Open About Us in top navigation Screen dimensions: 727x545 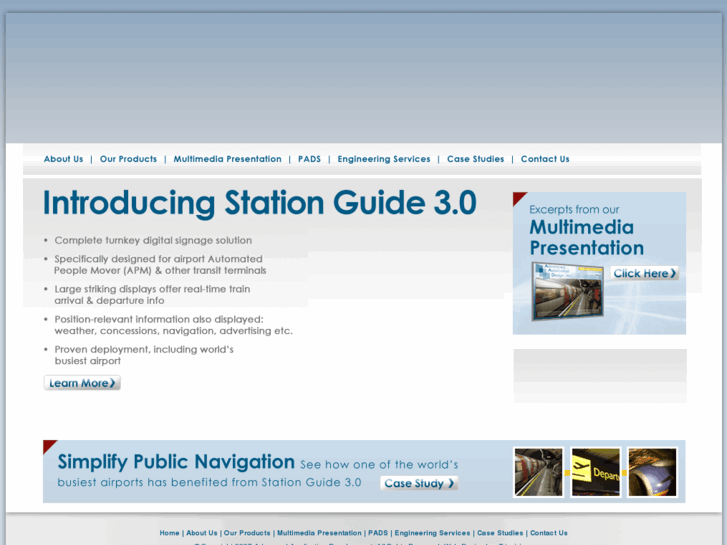[x=64, y=159]
